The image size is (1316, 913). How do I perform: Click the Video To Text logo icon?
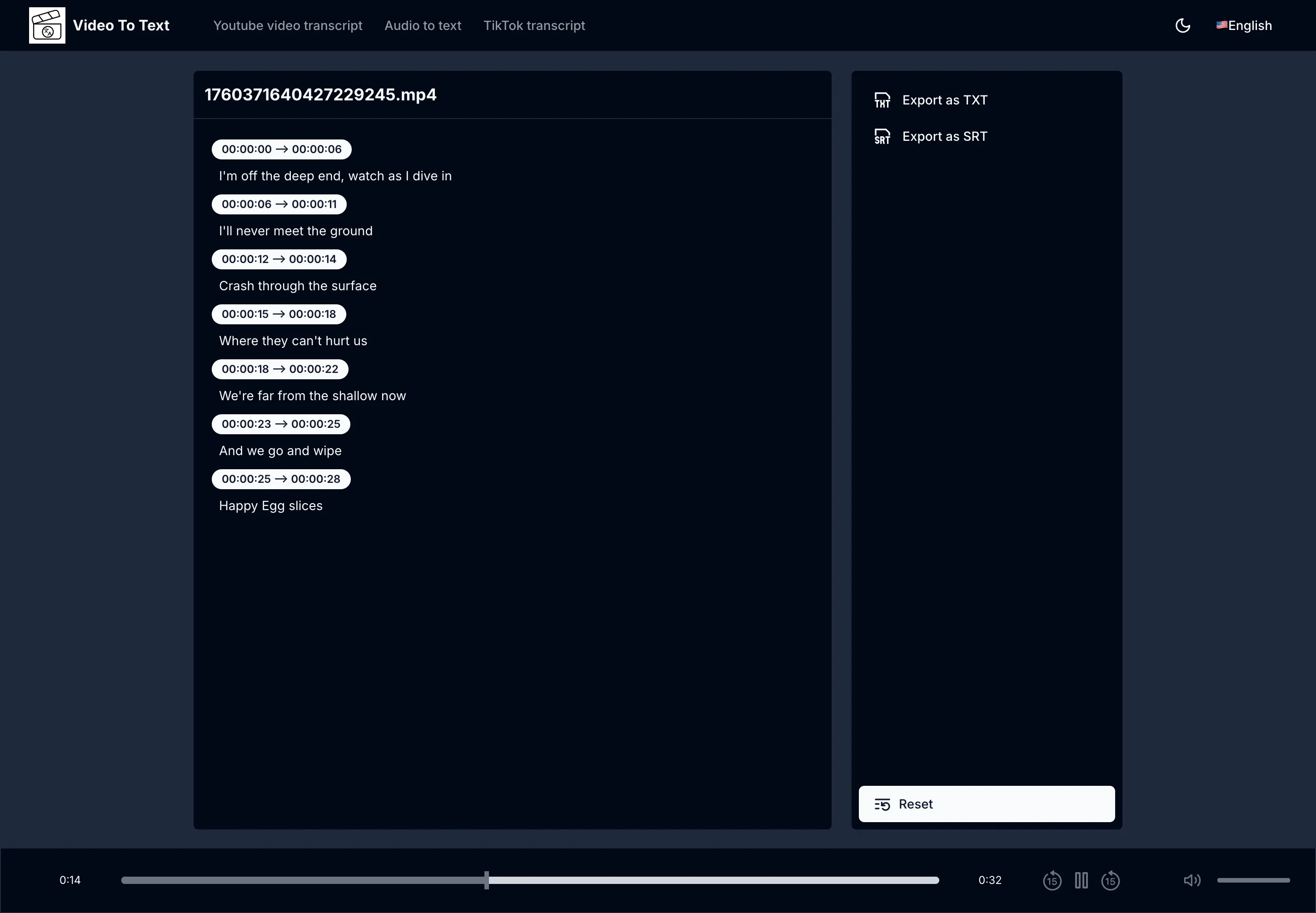[47, 25]
